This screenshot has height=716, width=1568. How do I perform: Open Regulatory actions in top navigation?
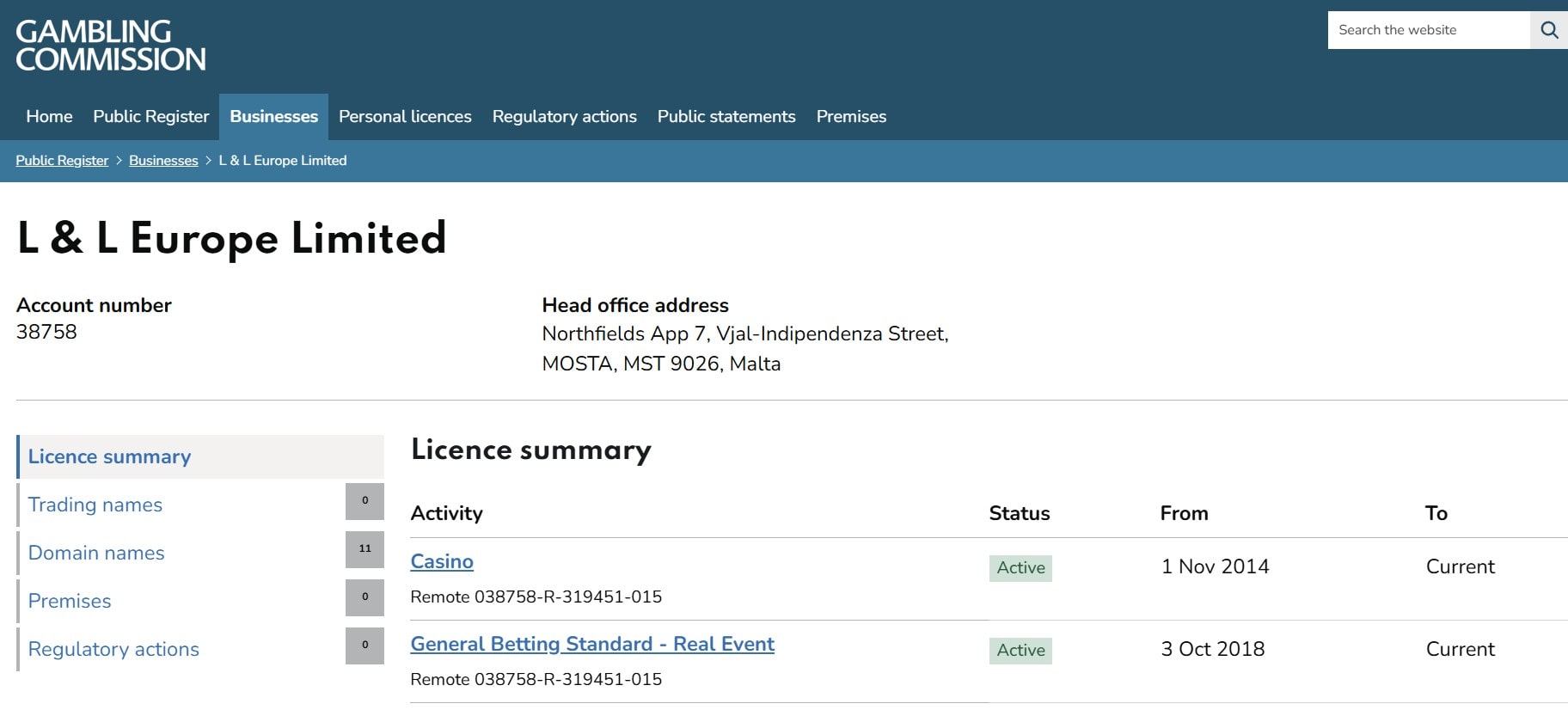[x=564, y=117]
